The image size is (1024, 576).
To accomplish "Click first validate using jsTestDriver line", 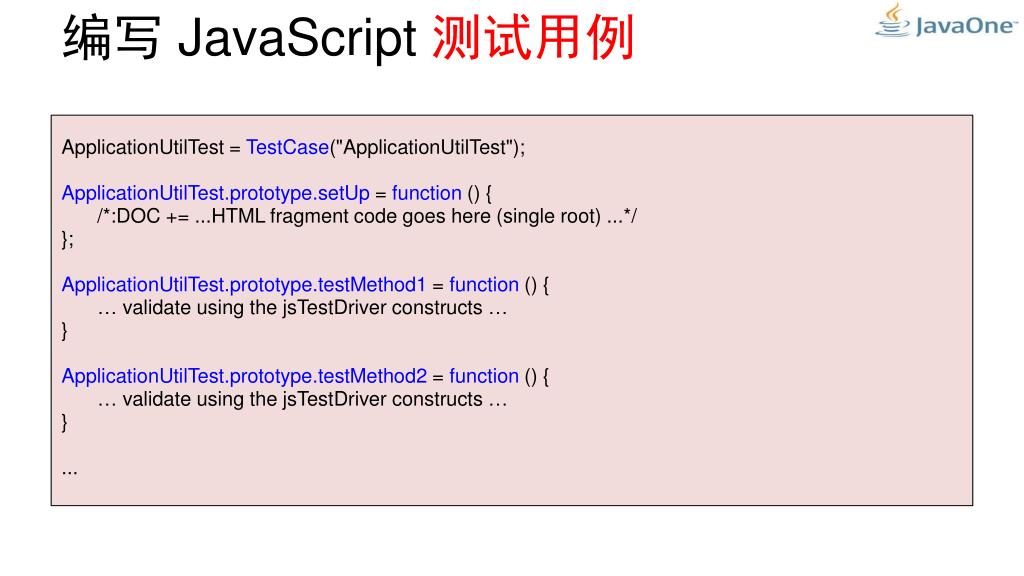I will [x=302, y=308].
